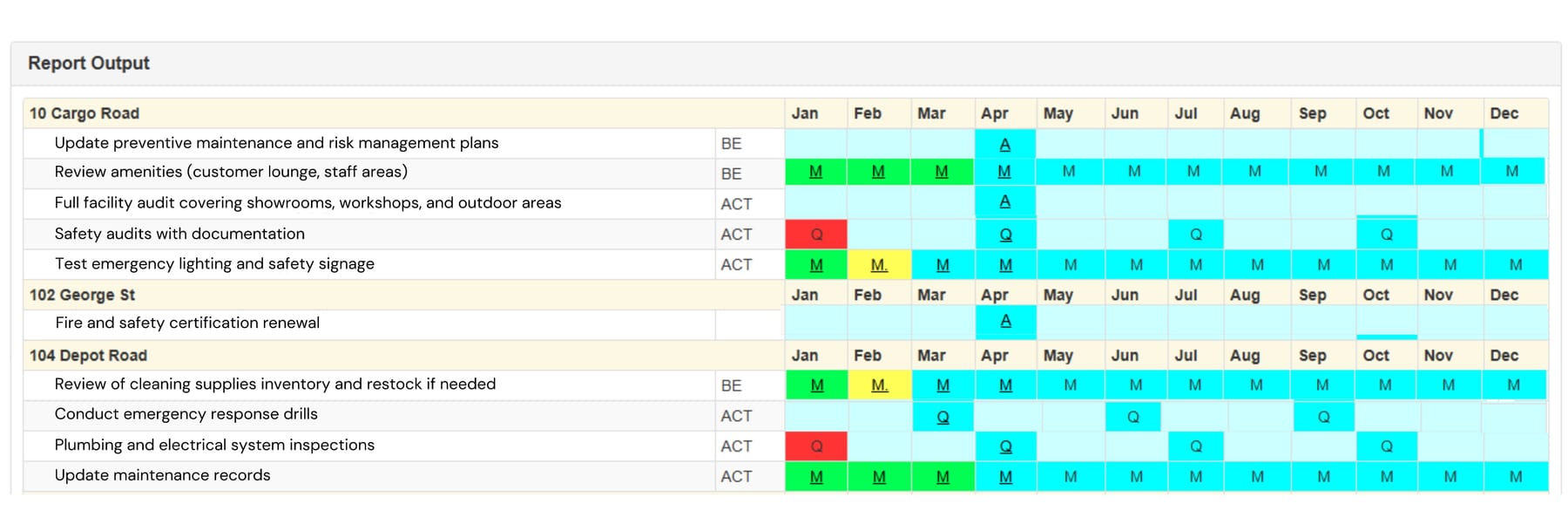Image resolution: width=1568 pixels, height=531 pixels.
Task: Open January 'M' for Update maintenance records
Action: [x=816, y=477]
